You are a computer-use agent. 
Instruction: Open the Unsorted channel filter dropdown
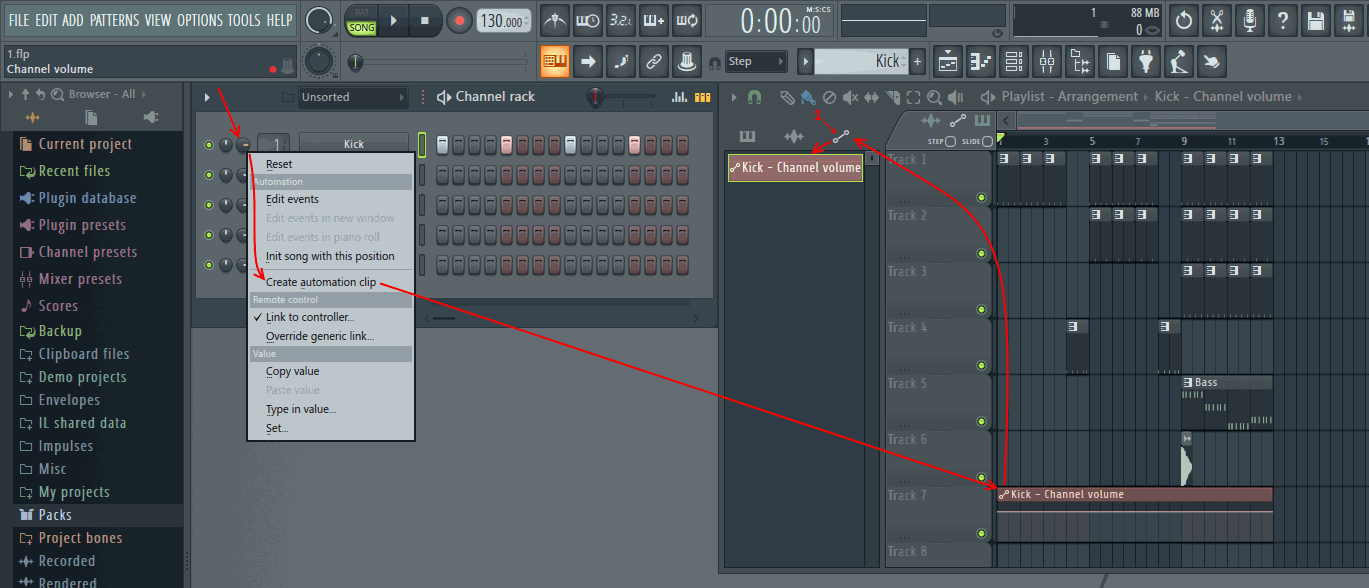click(x=353, y=97)
